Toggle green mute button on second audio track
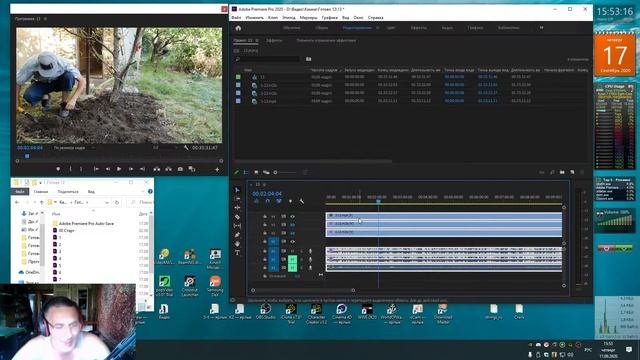The height and width of the screenshot is (360, 640). pos(292,259)
